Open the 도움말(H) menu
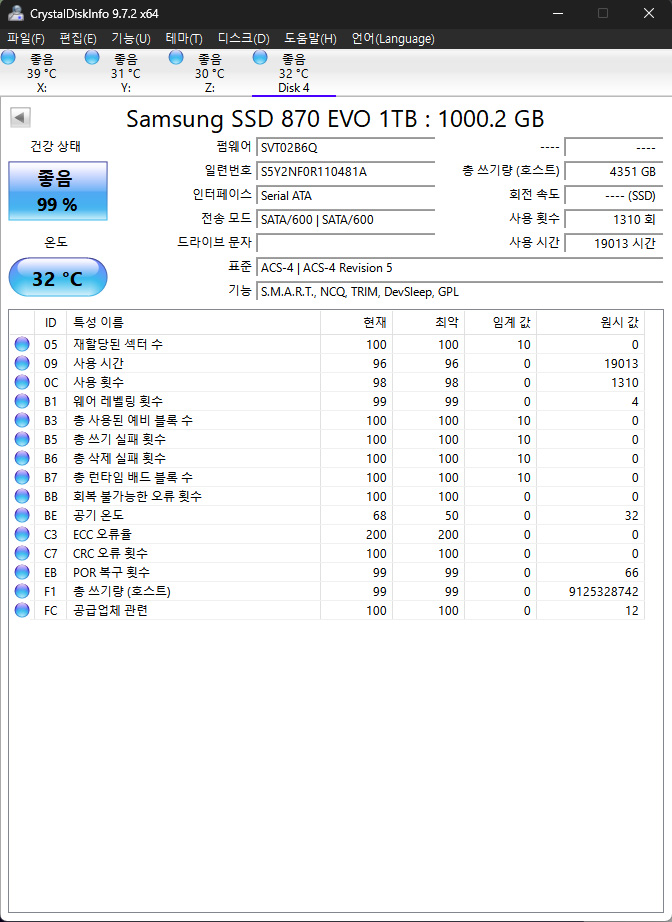The image size is (672, 922). click(310, 39)
